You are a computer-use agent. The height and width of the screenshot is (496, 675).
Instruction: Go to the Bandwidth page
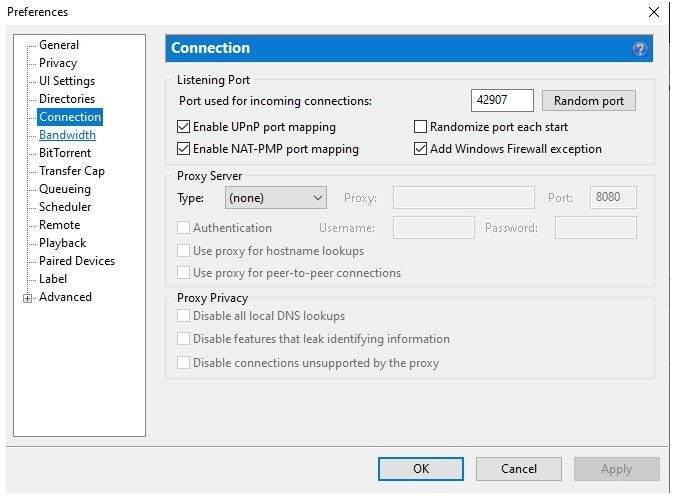[67, 135]
